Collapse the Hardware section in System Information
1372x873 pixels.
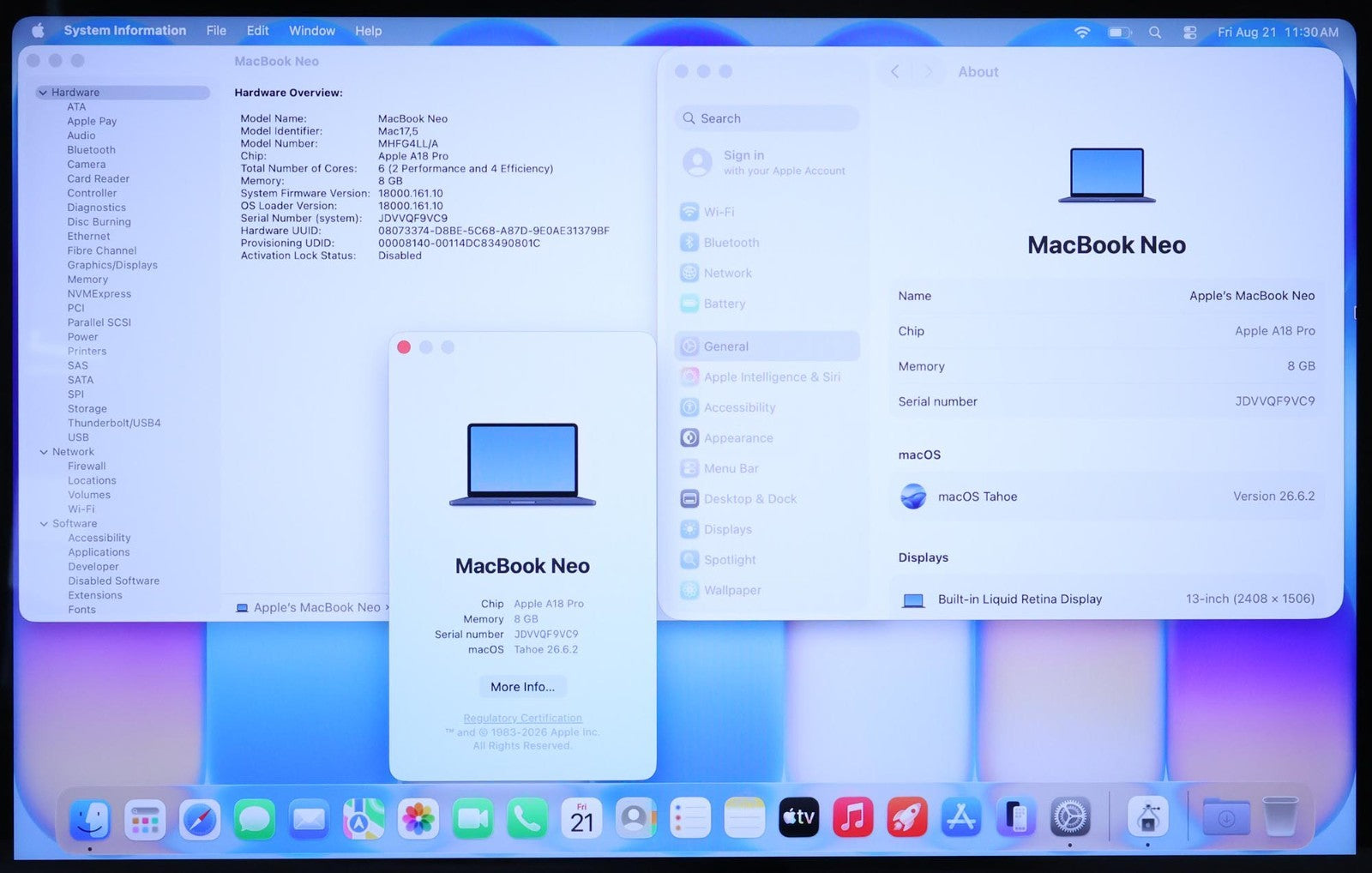43,93
